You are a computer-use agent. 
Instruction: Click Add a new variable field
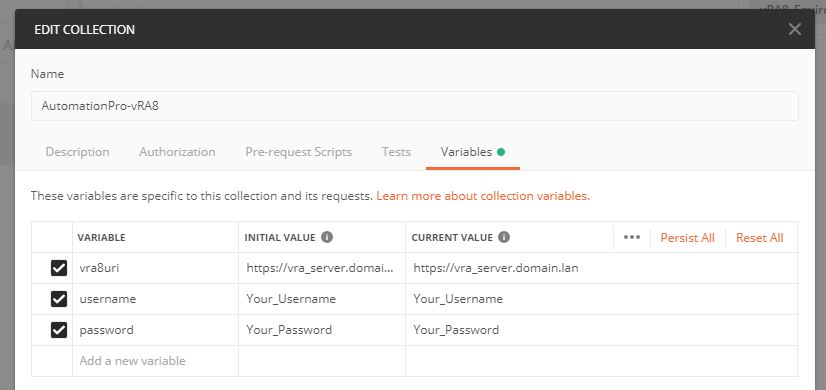pyautogui.click(x=155, y=361)
